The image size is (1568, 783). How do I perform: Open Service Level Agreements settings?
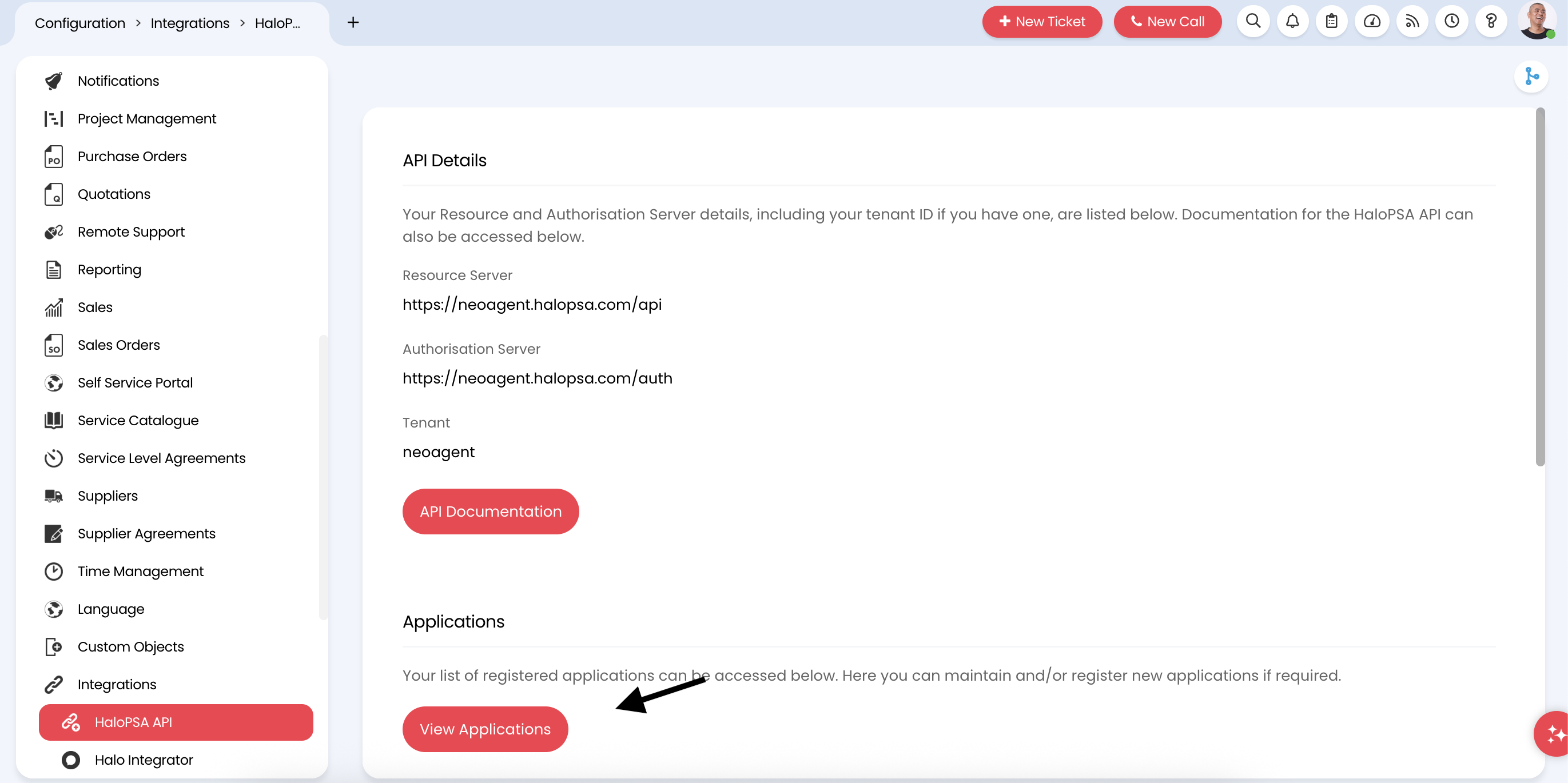coord(161,457)
